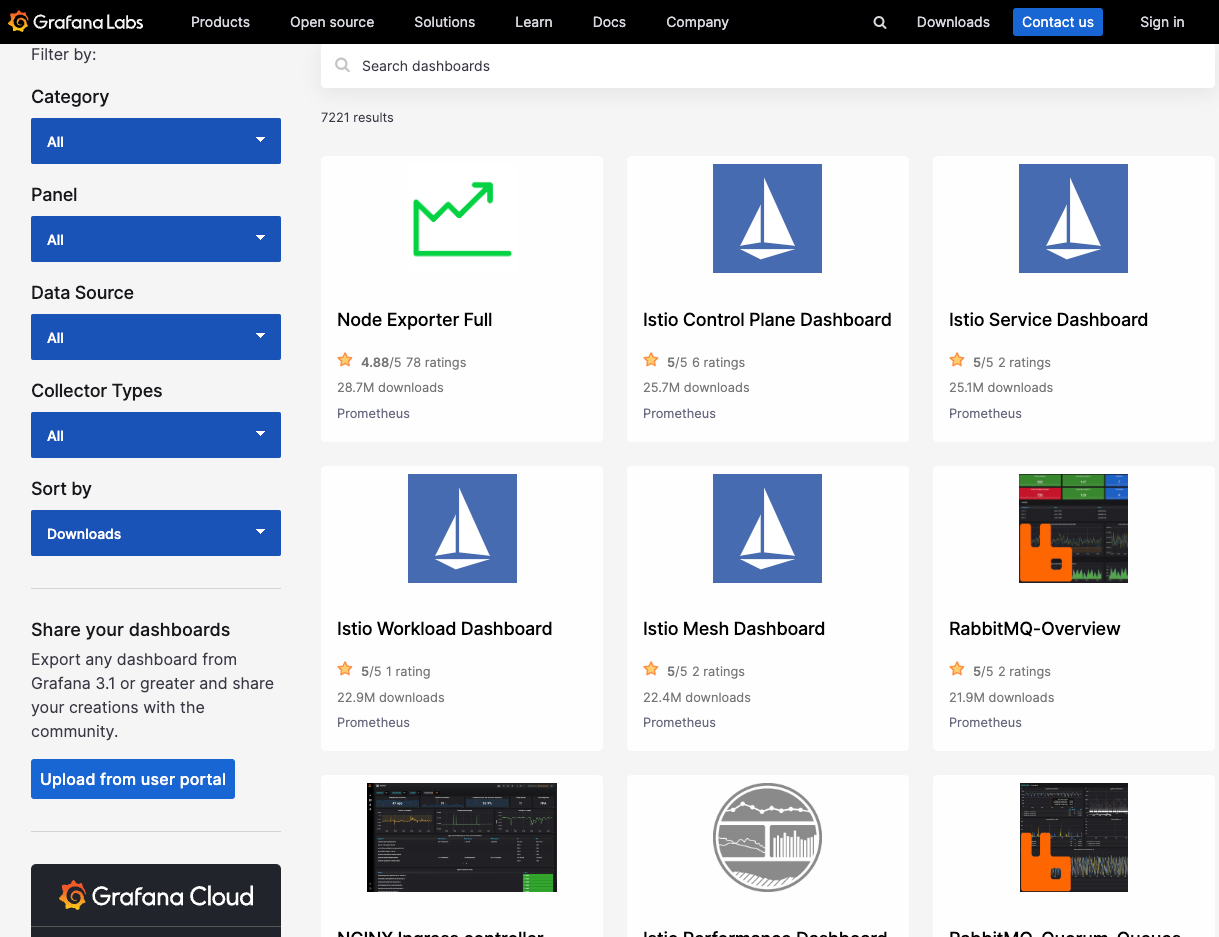Open the Node Exporter Full title
1219x937 pixels.
tap(415, 320)
